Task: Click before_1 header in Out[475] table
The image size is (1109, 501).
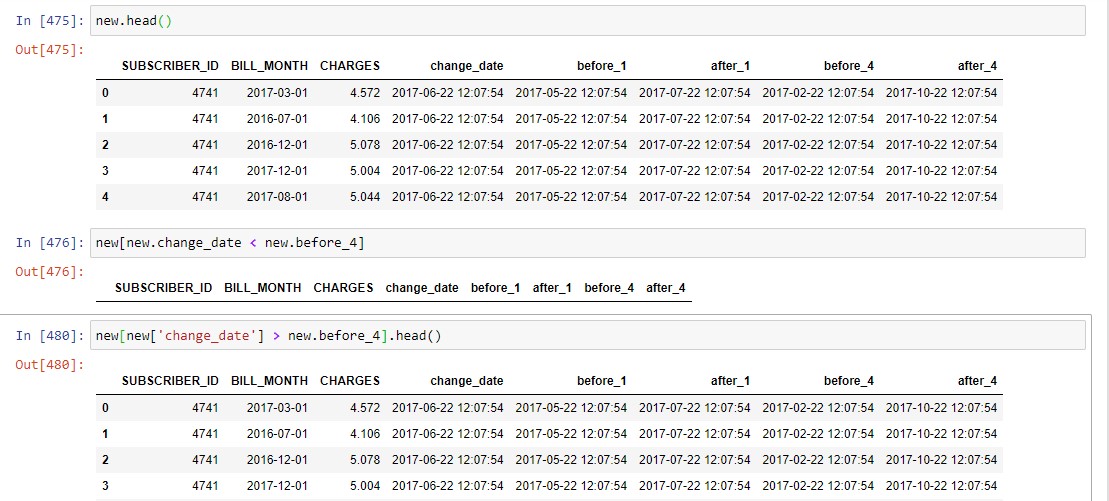Action: [602, 66]
